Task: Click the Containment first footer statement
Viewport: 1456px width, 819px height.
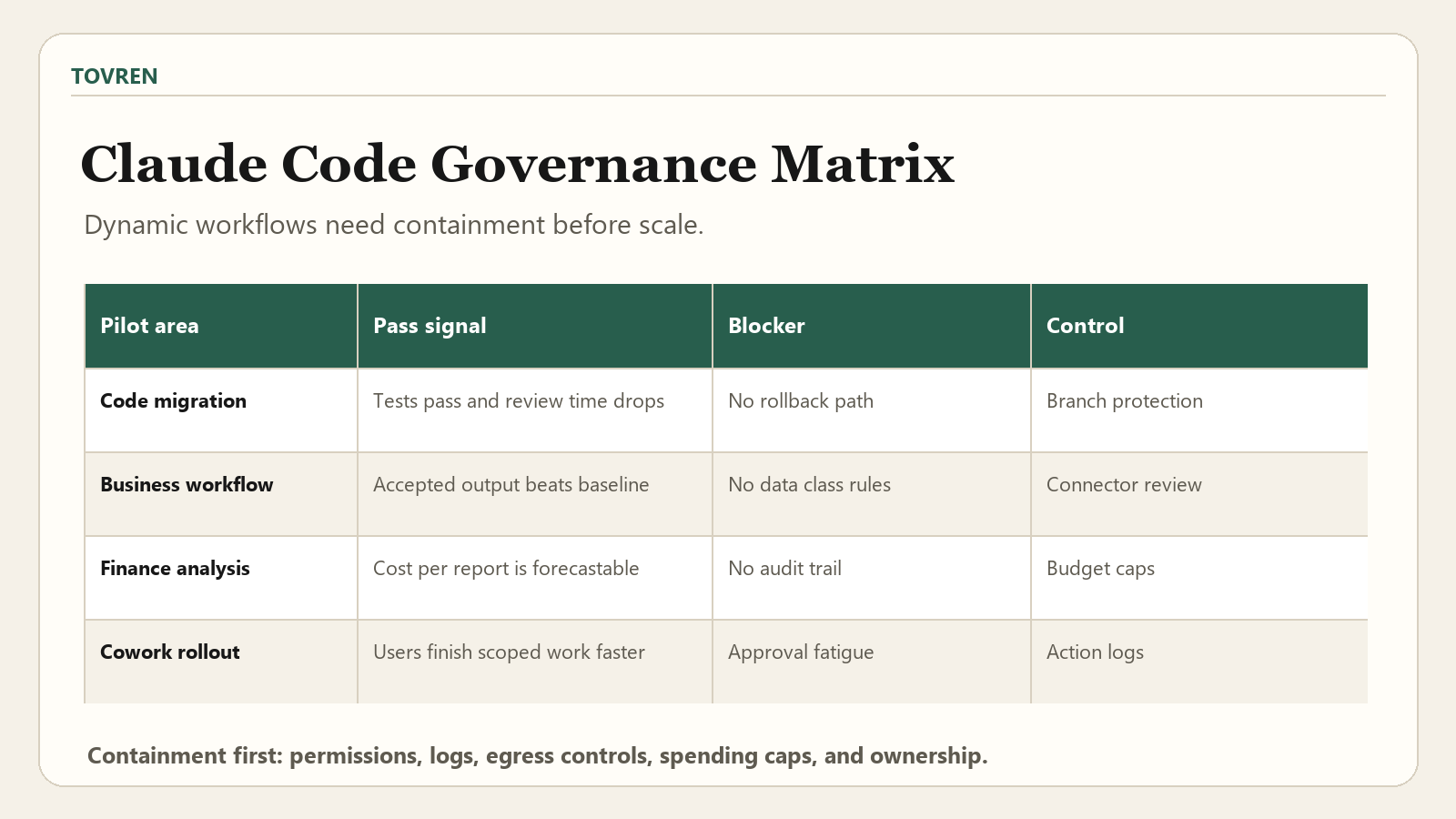Action: click(537, 756)
